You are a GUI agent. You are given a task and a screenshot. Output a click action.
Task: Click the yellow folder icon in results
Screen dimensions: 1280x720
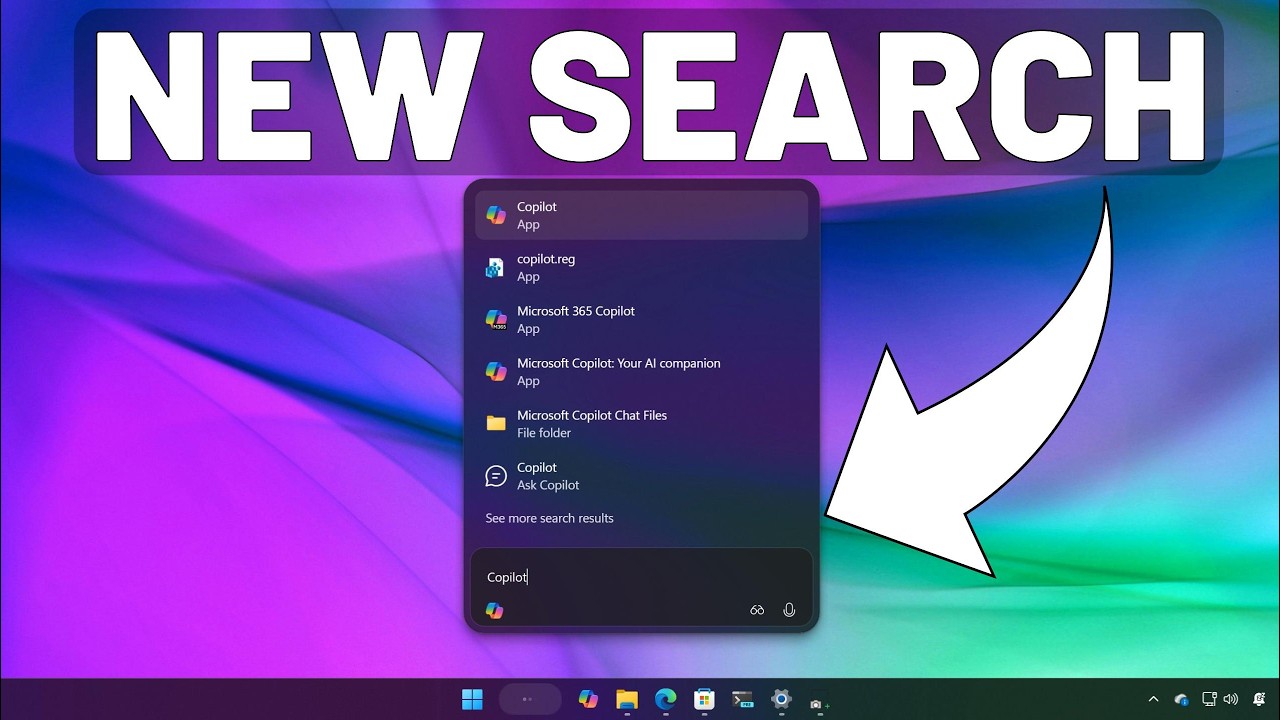click(496, 423)
